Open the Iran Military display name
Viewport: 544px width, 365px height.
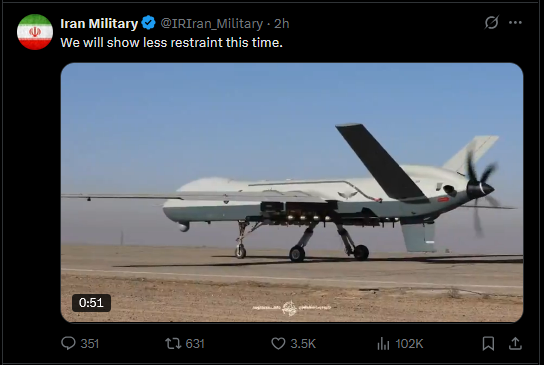click(x=99, y=24)
